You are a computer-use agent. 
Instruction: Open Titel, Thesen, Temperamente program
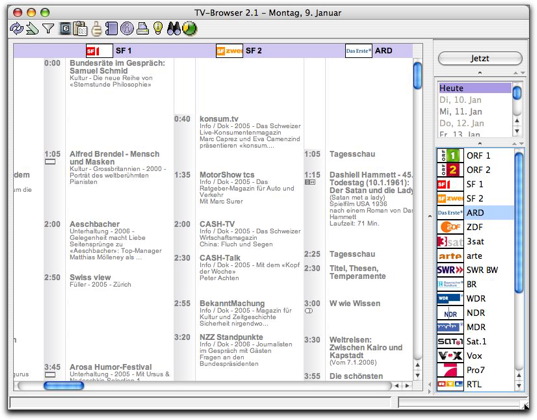tap(358, 272)
